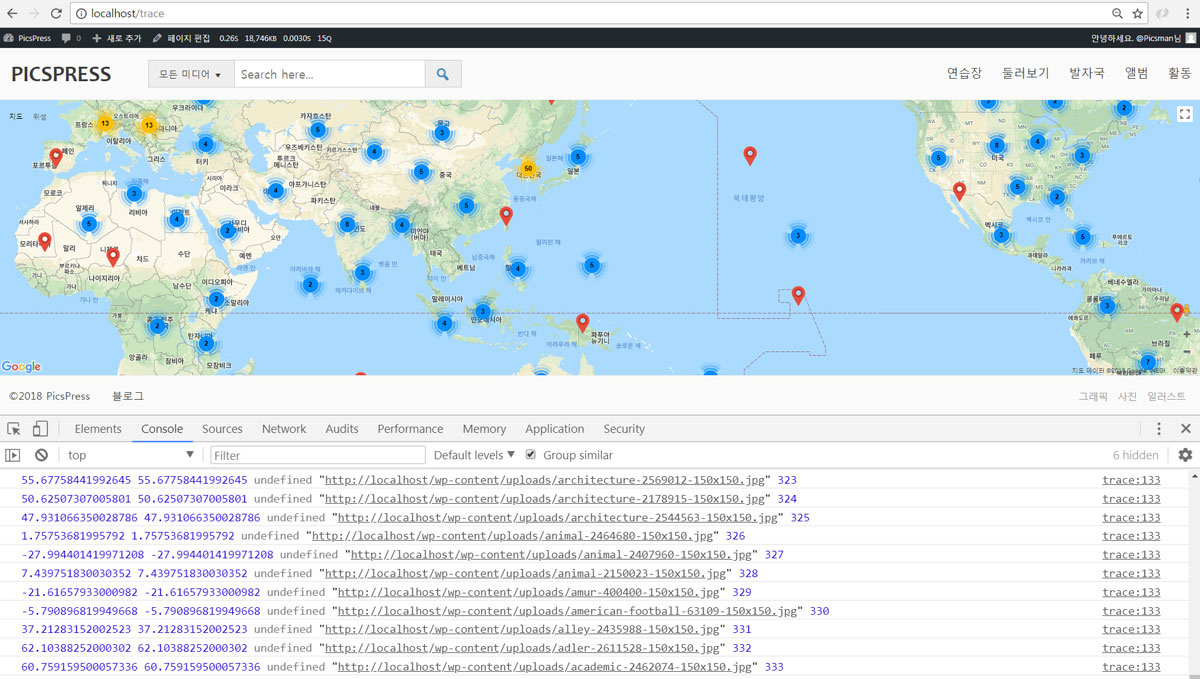Open the Network tab
Screen dimensions: 1200x679
point(284,429)
